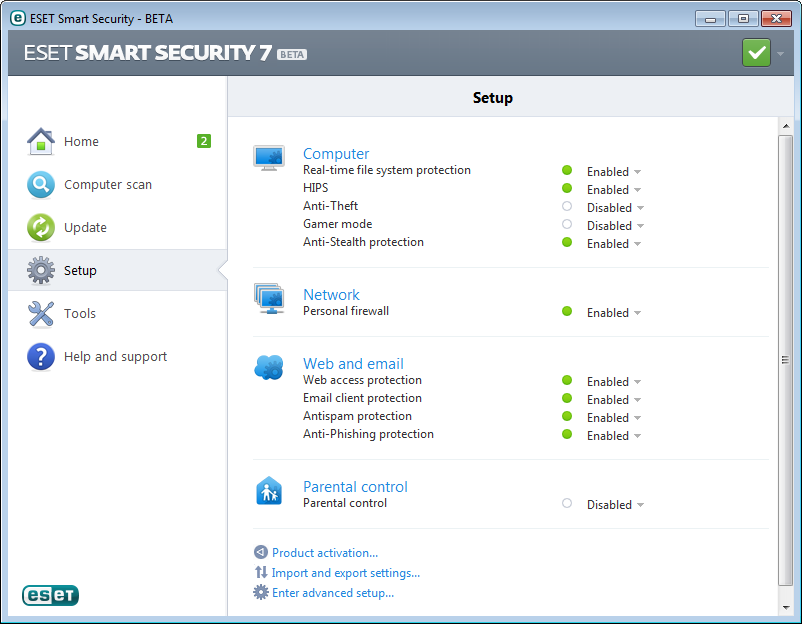Screen dimensions: 802x624
Task: Click the Parental control family icon
Action: point(269,491)
